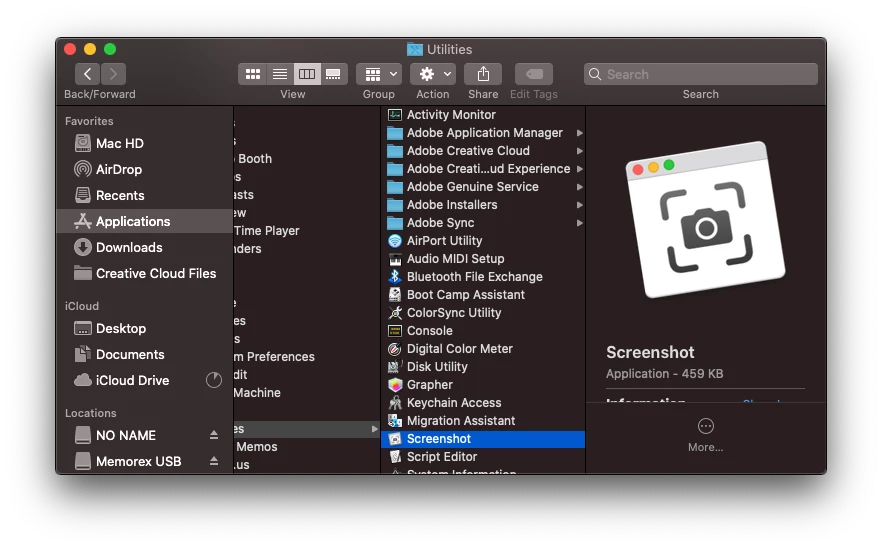
Task: Switch to column view
Action: click(x=307, y=74)
